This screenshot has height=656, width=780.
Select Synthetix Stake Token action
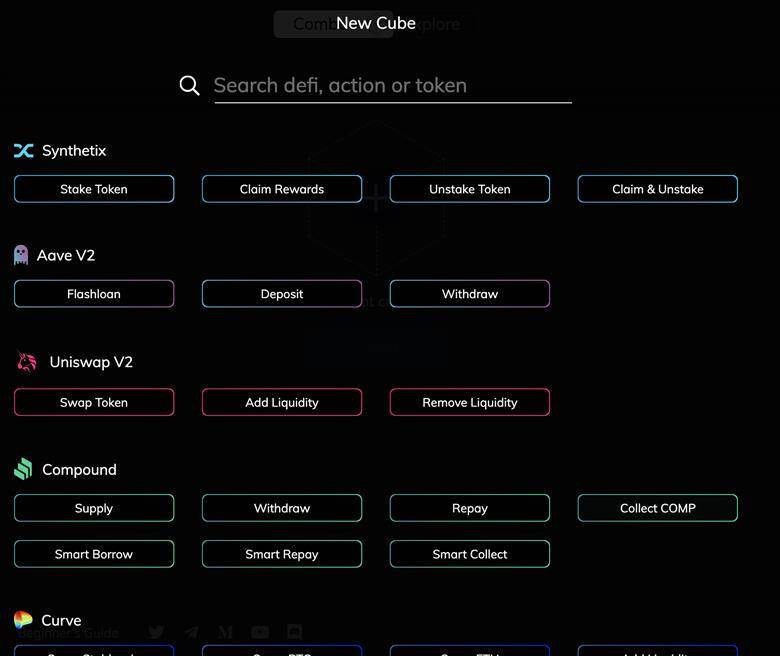click(x=94, y=189)
